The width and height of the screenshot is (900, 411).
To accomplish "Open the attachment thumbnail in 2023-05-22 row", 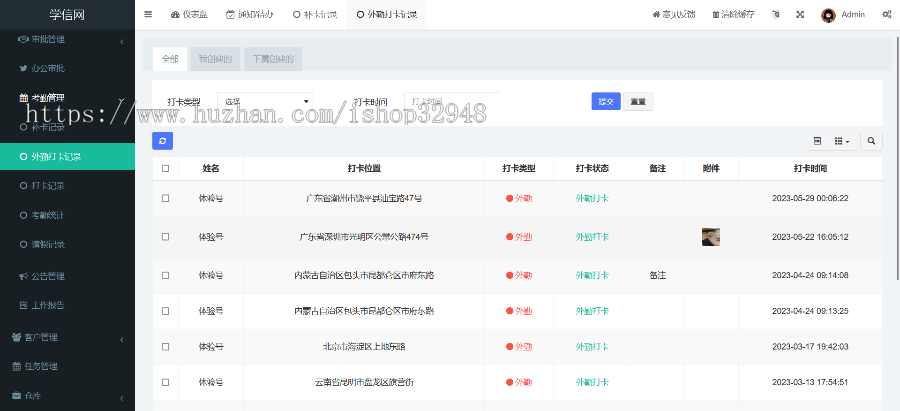I will click(711, 236).
